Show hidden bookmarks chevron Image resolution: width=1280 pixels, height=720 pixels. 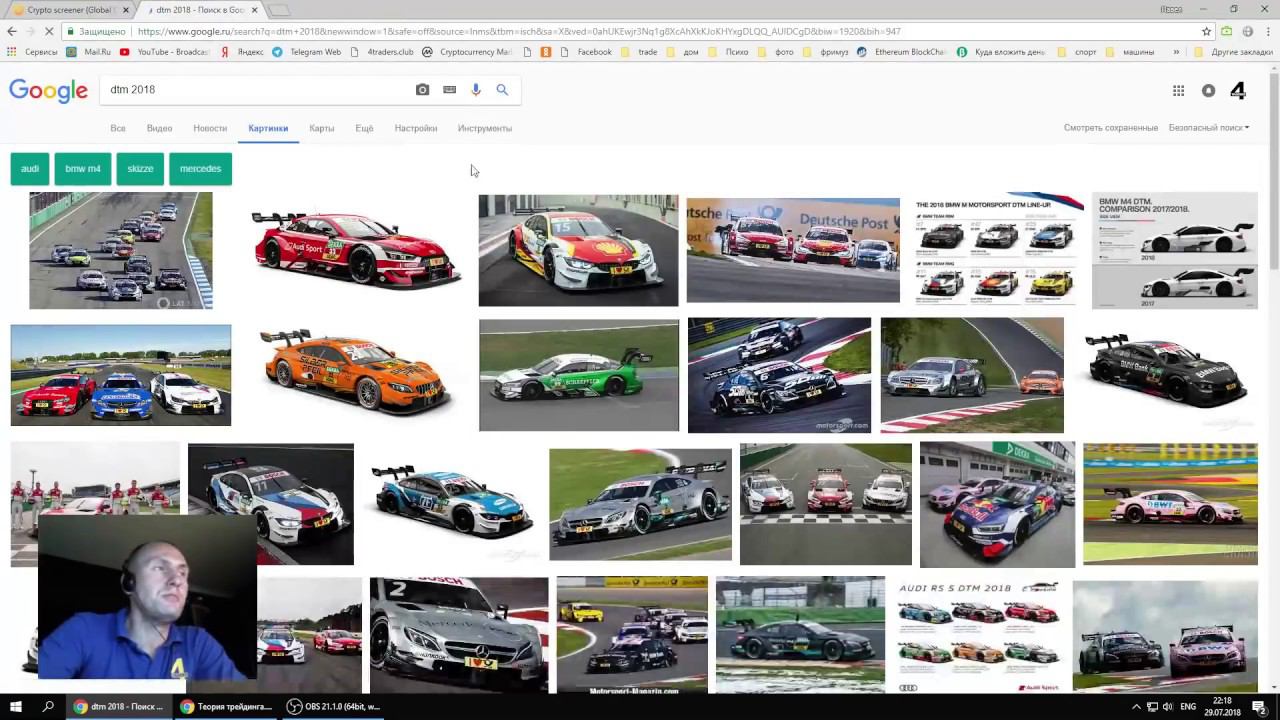pos(1176,52)
